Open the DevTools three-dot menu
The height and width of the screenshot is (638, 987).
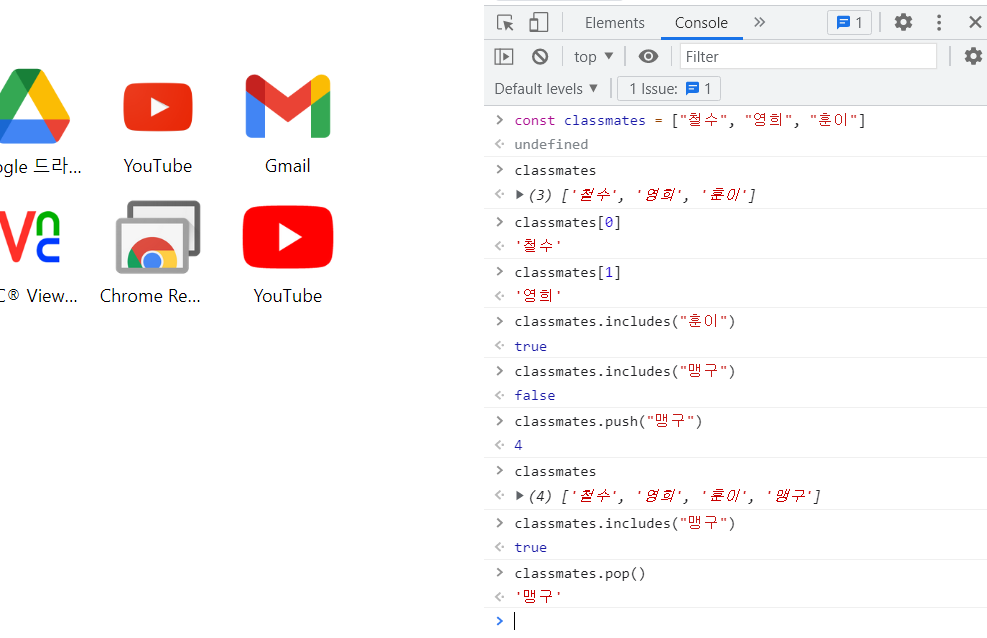click(939, 23)
